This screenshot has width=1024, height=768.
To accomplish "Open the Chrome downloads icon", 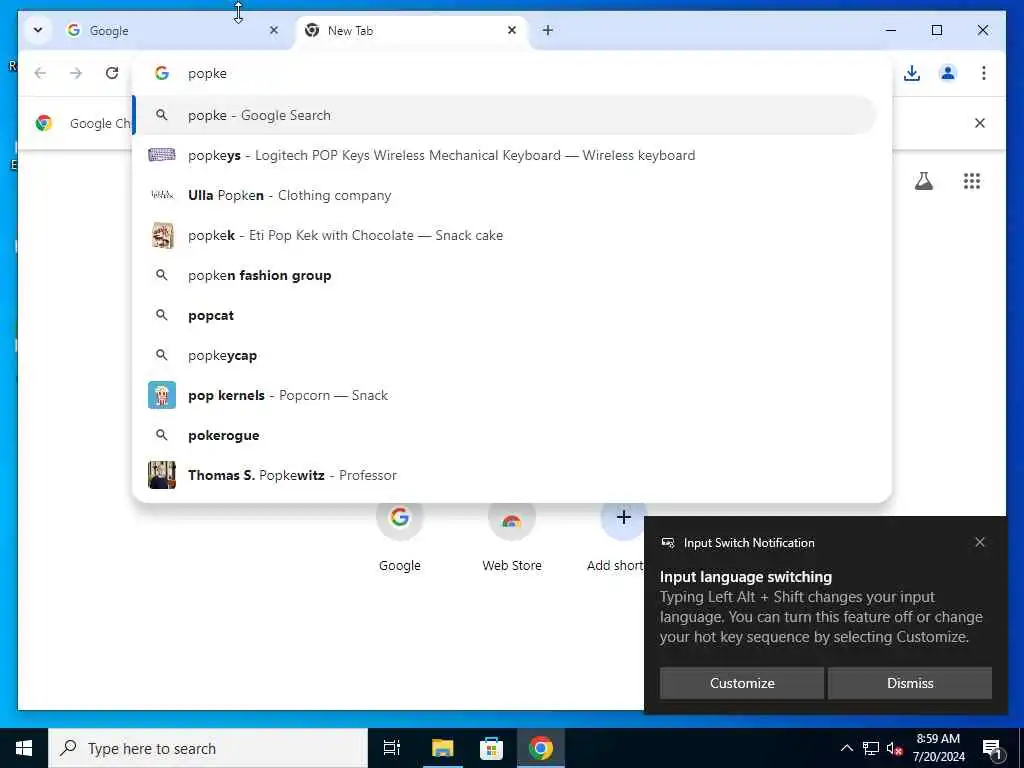I will click(912, 73).
